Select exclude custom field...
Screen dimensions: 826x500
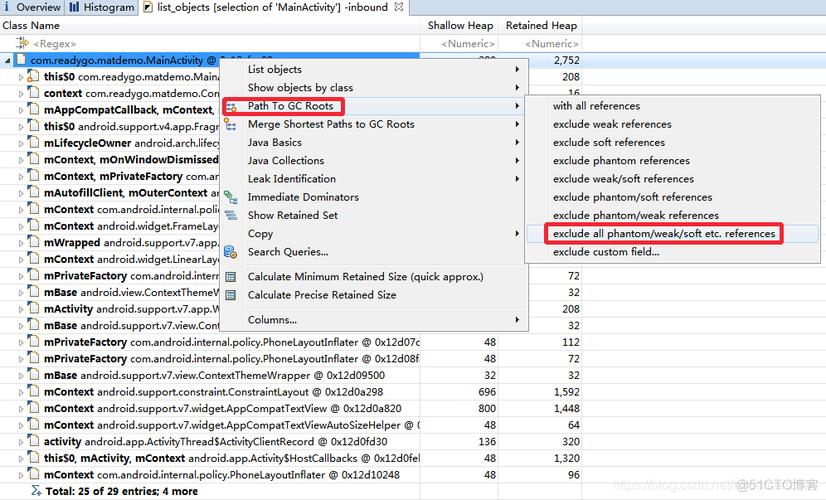[672, 252]
